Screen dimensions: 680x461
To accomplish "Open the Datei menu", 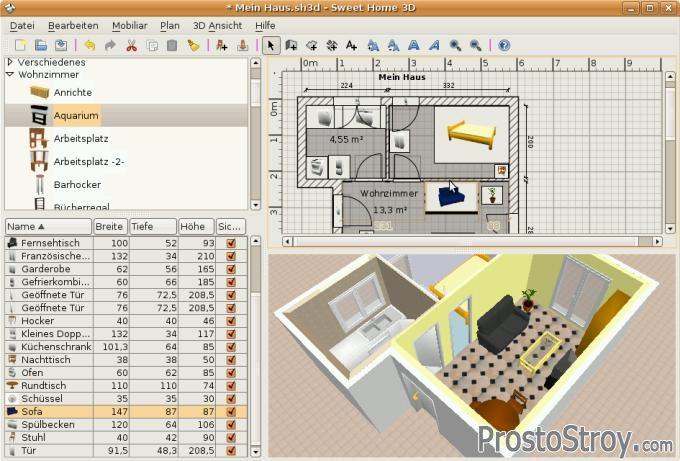I will [22, 26].
